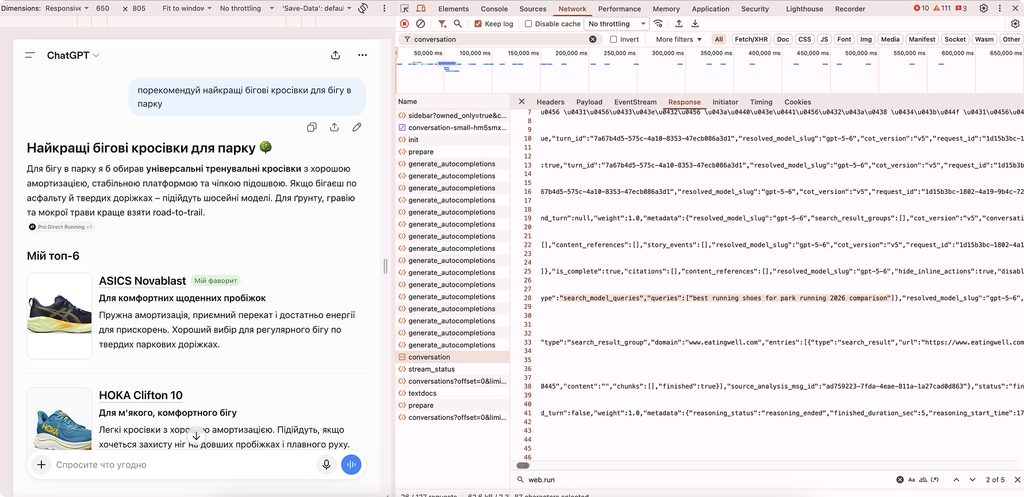Toggle the device toolbar icon in DevTools
Viewport: 1024px width, 497px height.
click(421, 8)
